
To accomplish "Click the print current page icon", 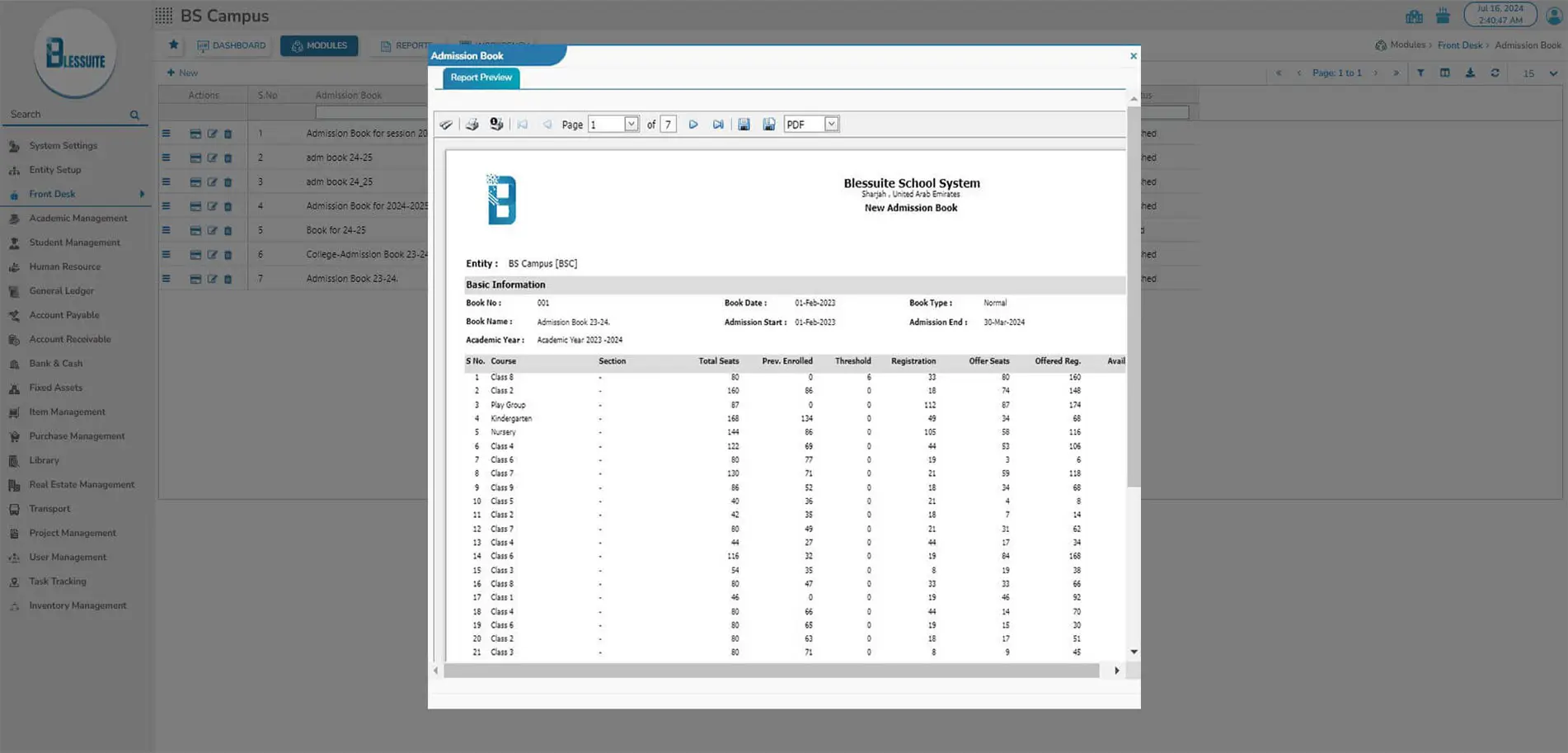I will tap(496, 125).
